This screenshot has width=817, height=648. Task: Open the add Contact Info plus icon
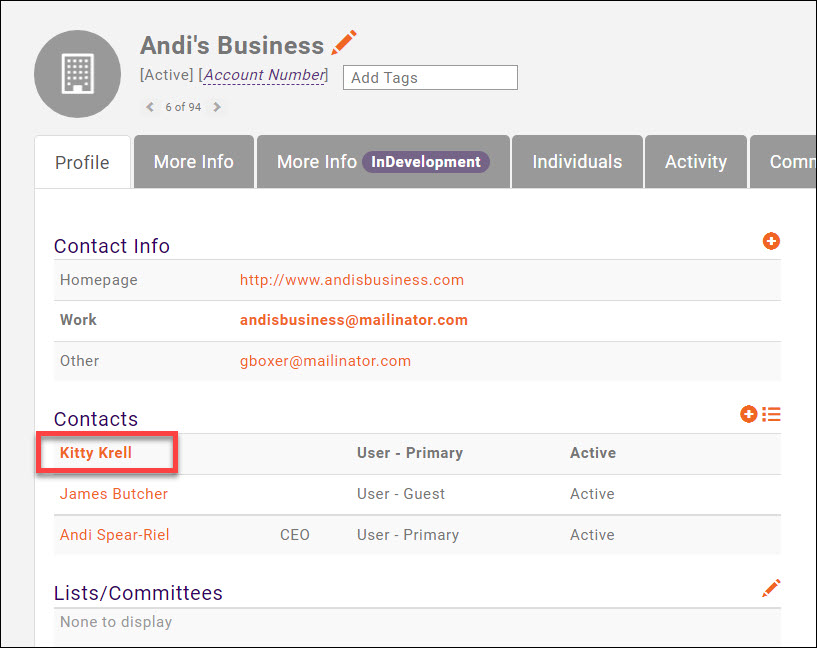pyautogui.click(x=771, y=241)
